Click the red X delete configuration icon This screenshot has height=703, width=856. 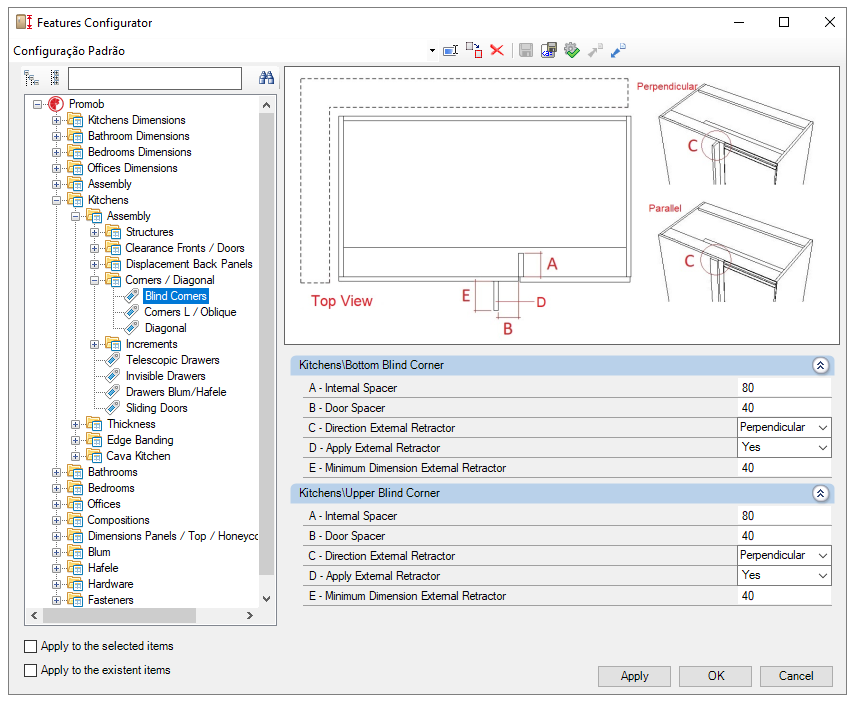click(x=497, y=50)
